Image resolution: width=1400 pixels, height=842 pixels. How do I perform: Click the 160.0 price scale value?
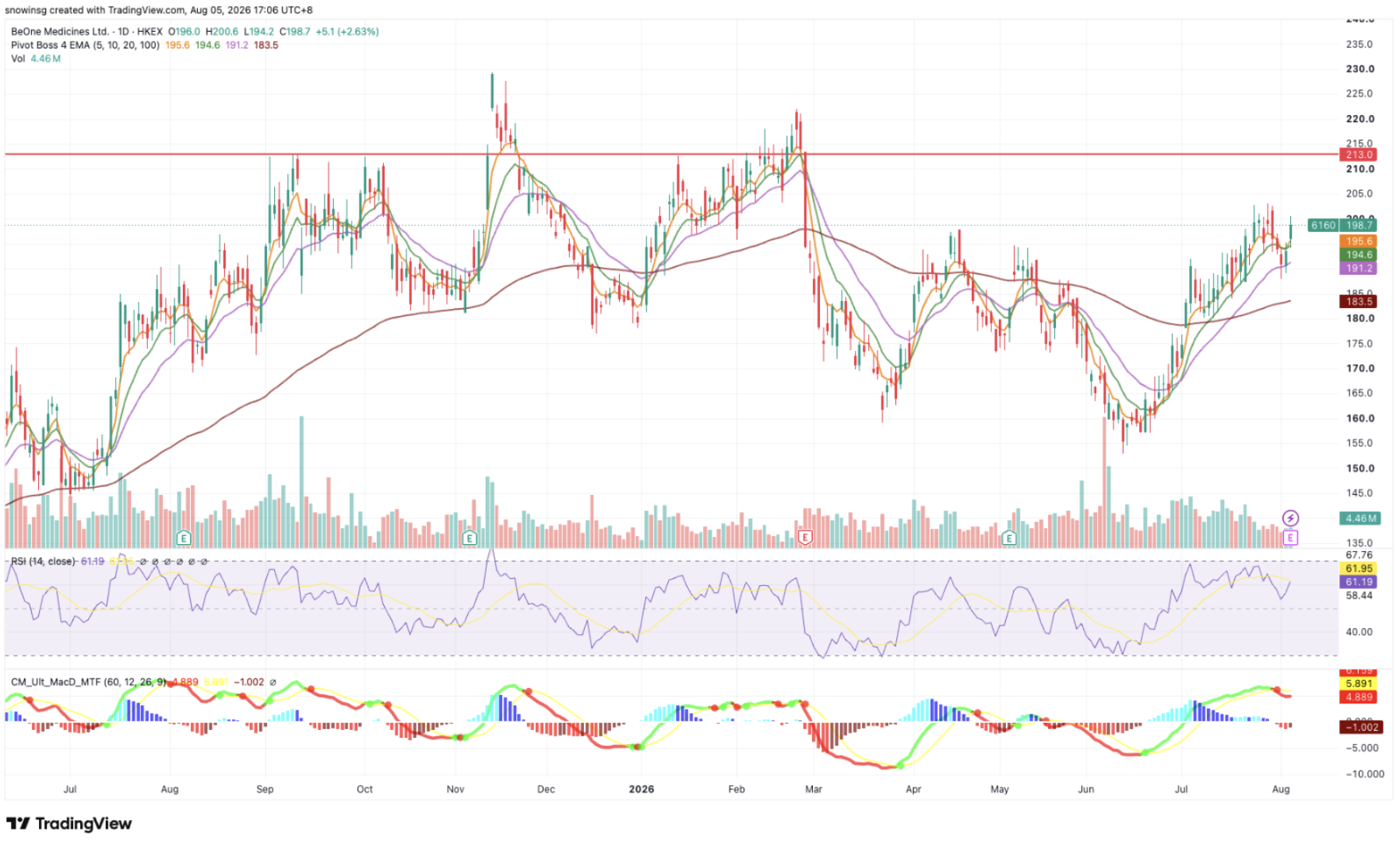click(x=1360, y=418)
